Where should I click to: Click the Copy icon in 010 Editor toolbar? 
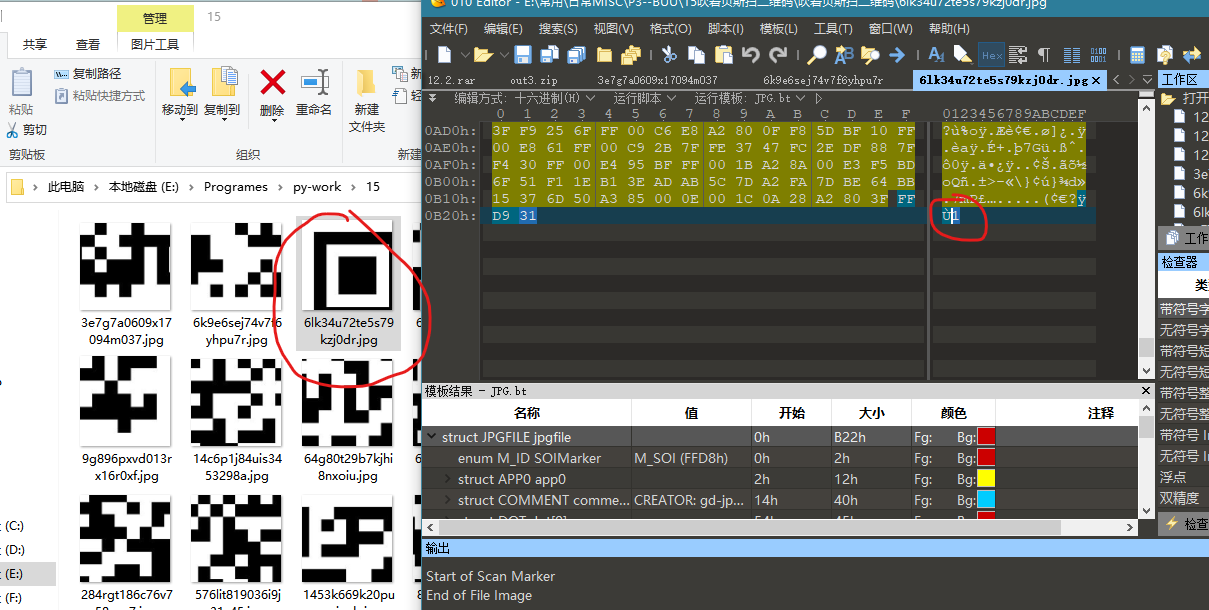tap(696, 55)
